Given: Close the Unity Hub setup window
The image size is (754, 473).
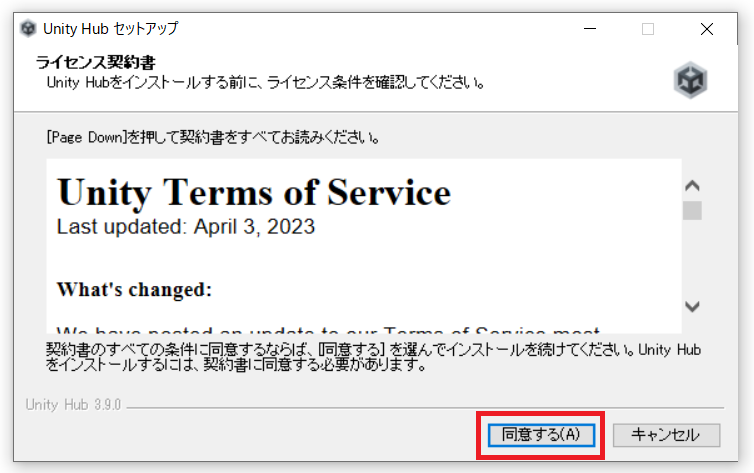Looking at the screenshot, I should click(706, 29).
